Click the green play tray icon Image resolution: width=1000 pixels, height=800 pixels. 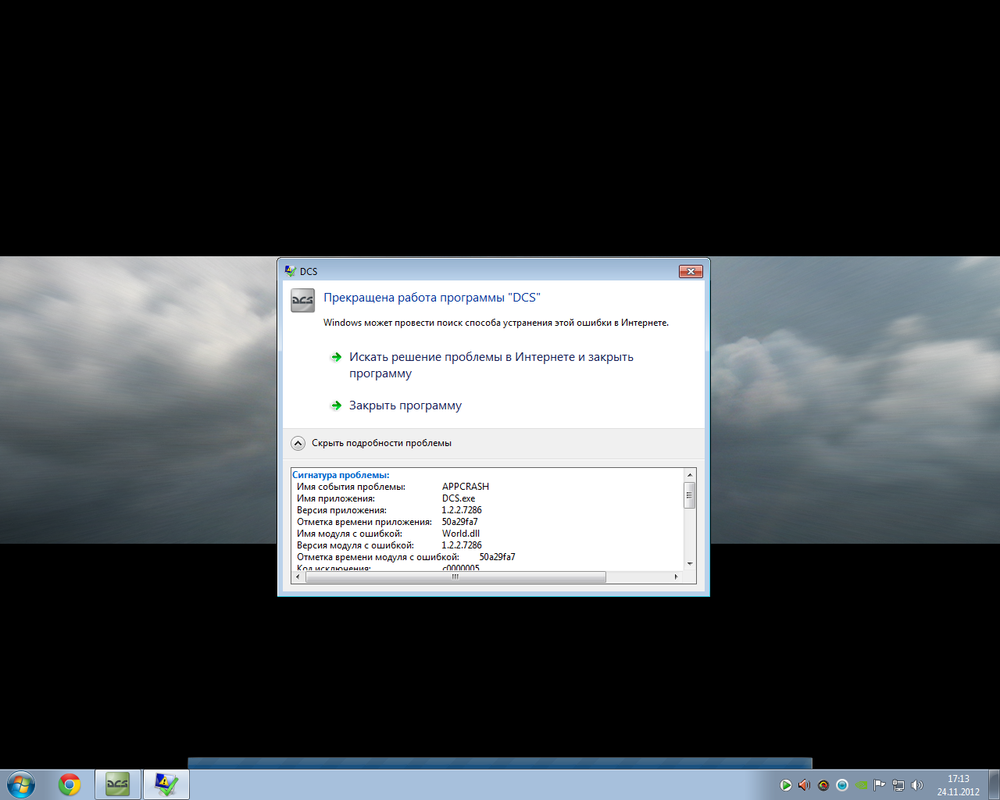(x=786, y=785)
